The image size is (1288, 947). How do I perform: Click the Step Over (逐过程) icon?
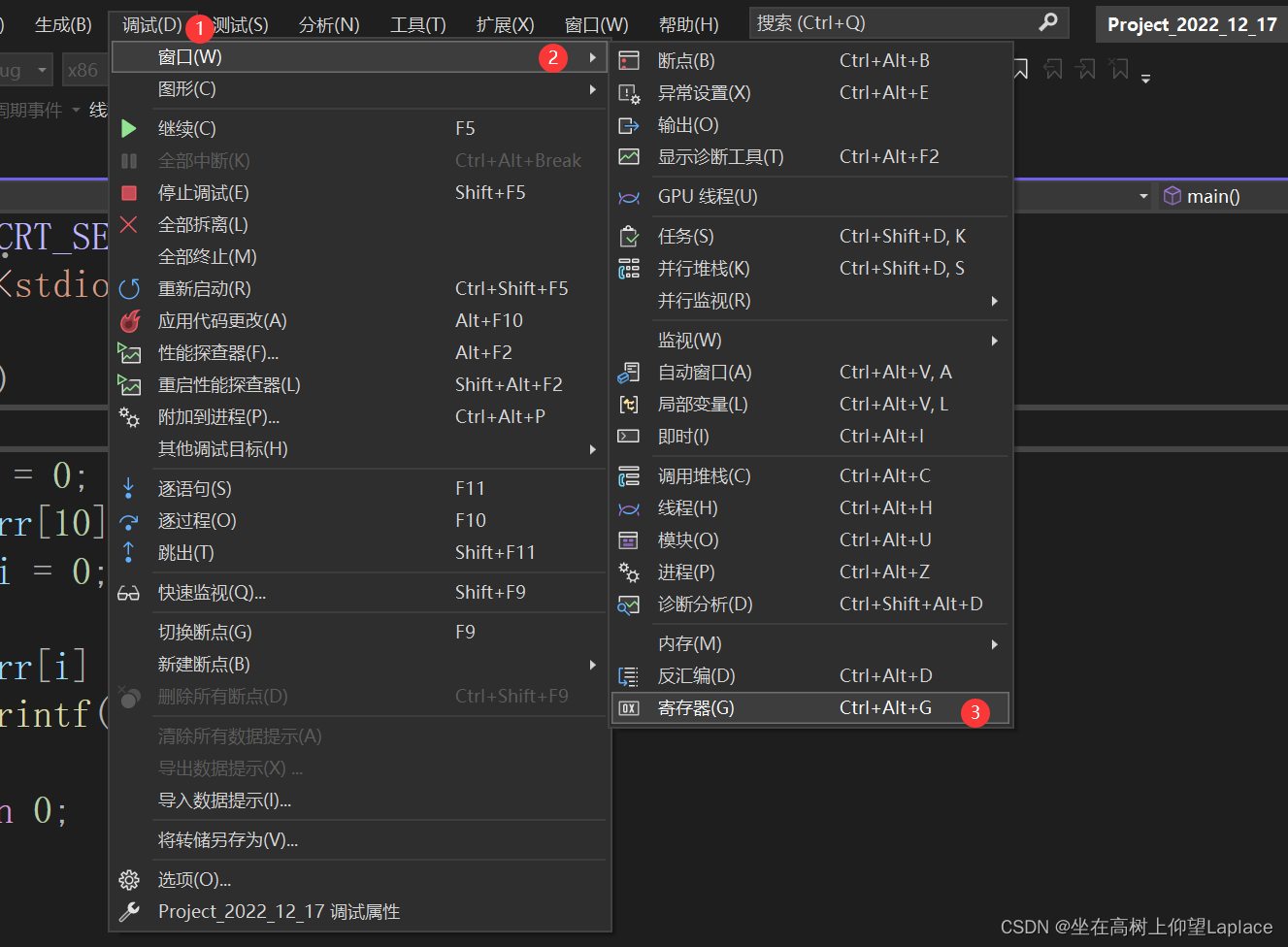(x=128, y=521)
